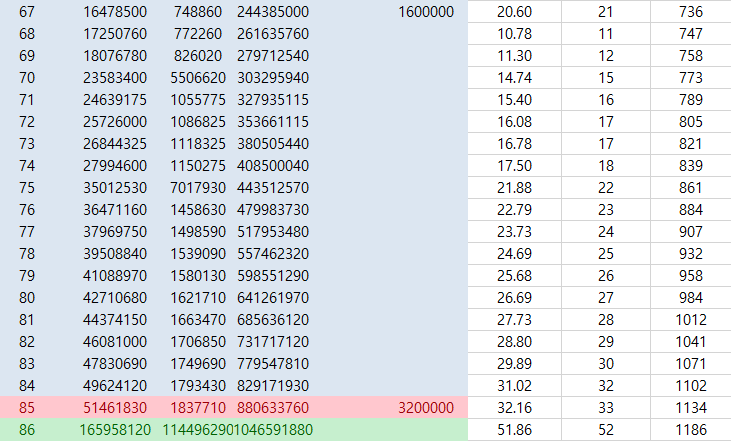Screen dimensions: 731x441
Task: Select the cell with value 408500040
Action: point(273,166)
